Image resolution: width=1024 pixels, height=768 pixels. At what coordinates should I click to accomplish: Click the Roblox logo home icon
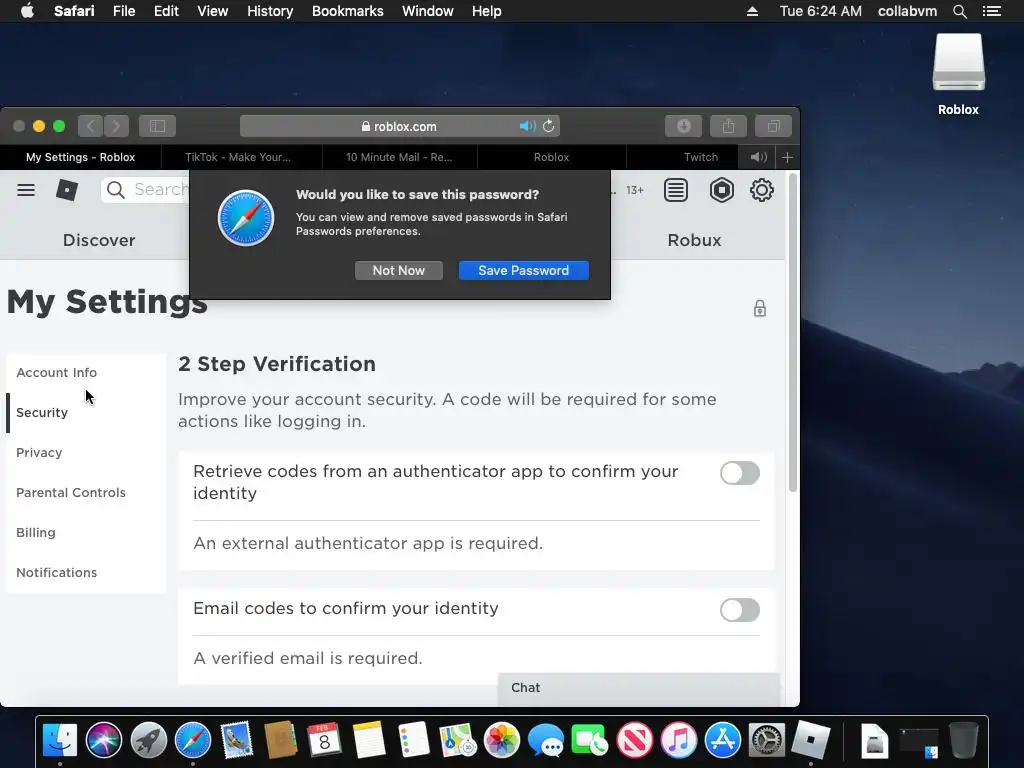pyautogui.click(x=67, y=190)
